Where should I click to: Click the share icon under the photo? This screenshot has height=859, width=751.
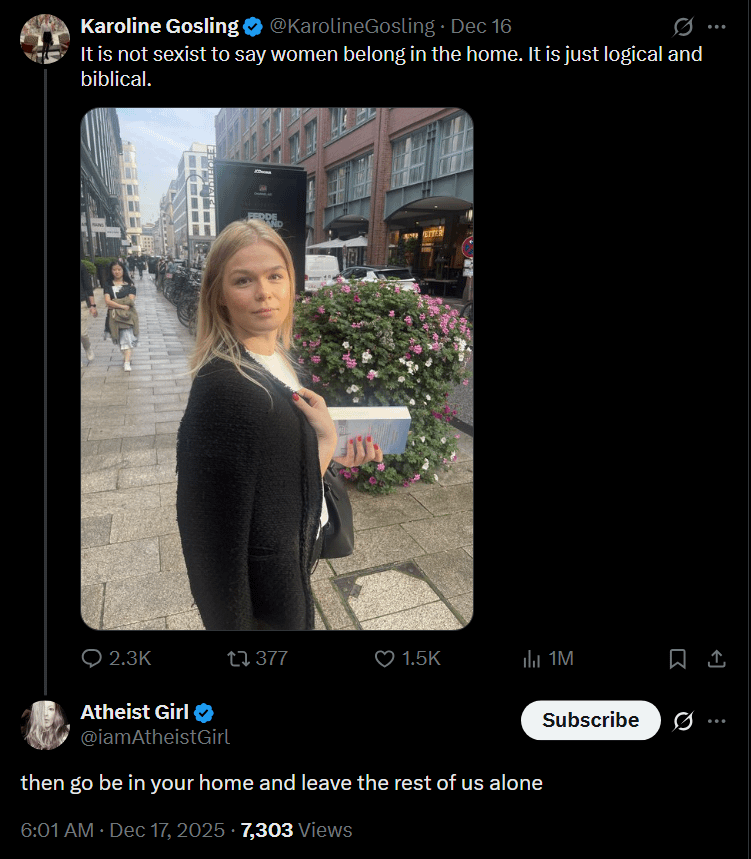click(716, 658)
